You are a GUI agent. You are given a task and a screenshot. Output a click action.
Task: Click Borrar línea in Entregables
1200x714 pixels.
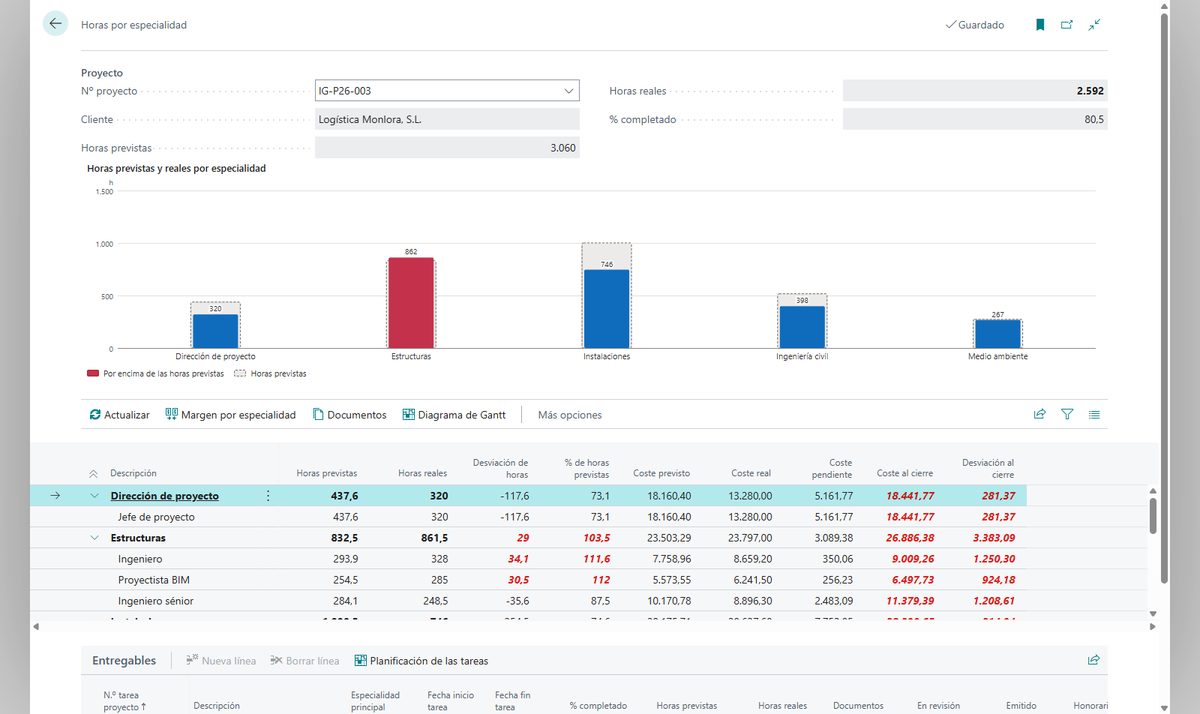pyautogui.click(x=305, y=661)
